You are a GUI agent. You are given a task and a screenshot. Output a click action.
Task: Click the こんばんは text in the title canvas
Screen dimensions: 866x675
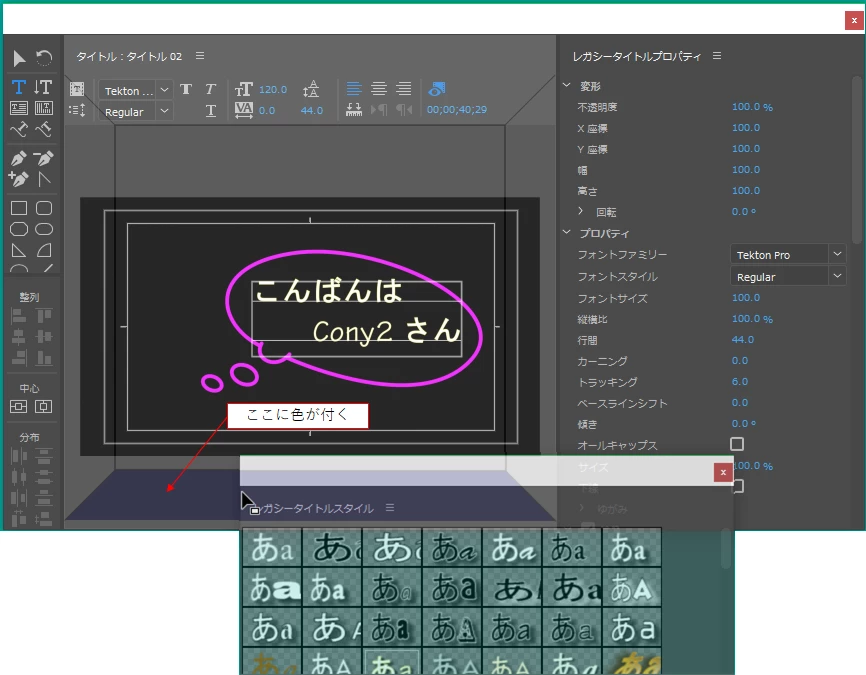(328, 290)
